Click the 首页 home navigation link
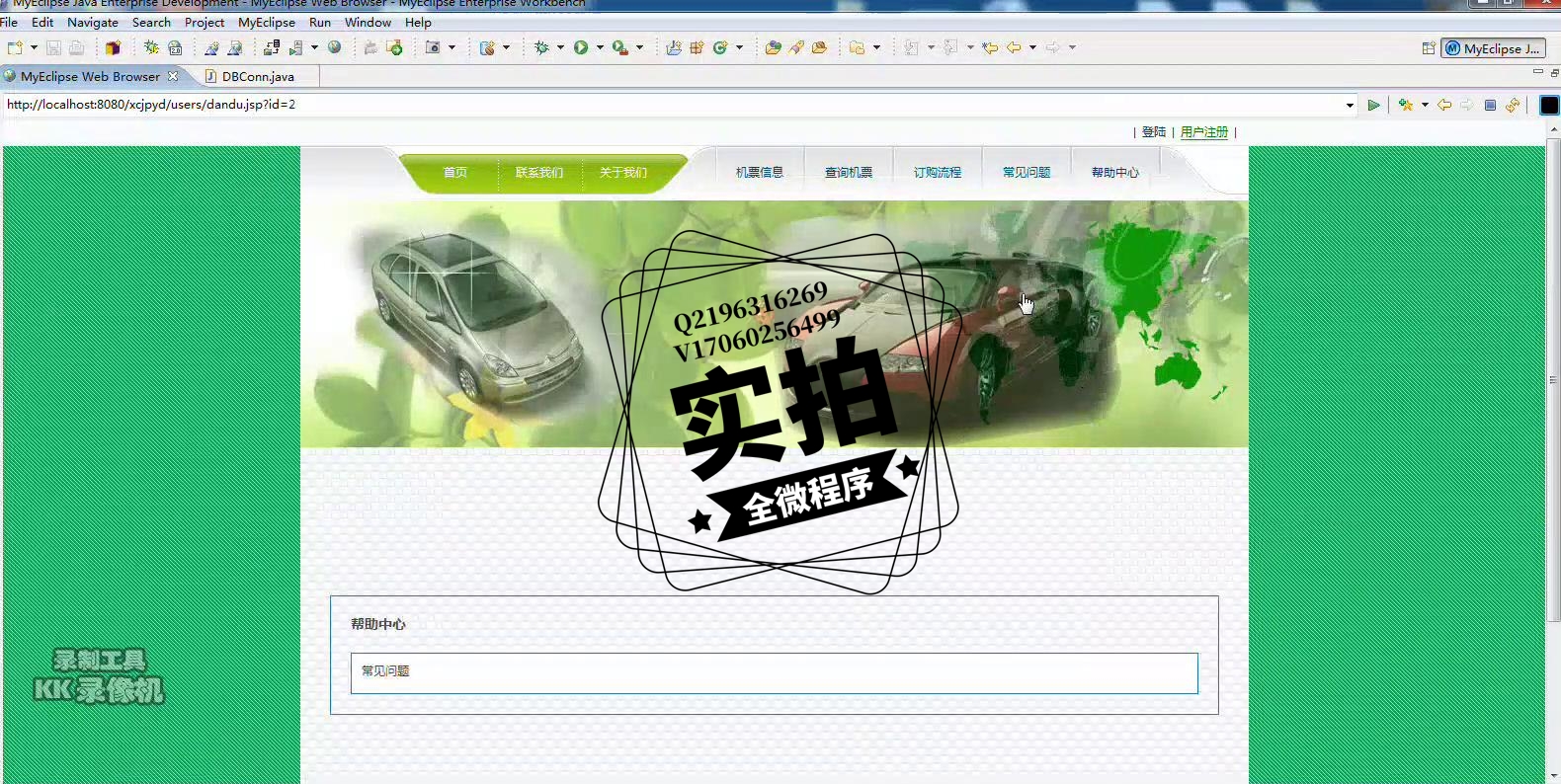 [x=455, y=173]
